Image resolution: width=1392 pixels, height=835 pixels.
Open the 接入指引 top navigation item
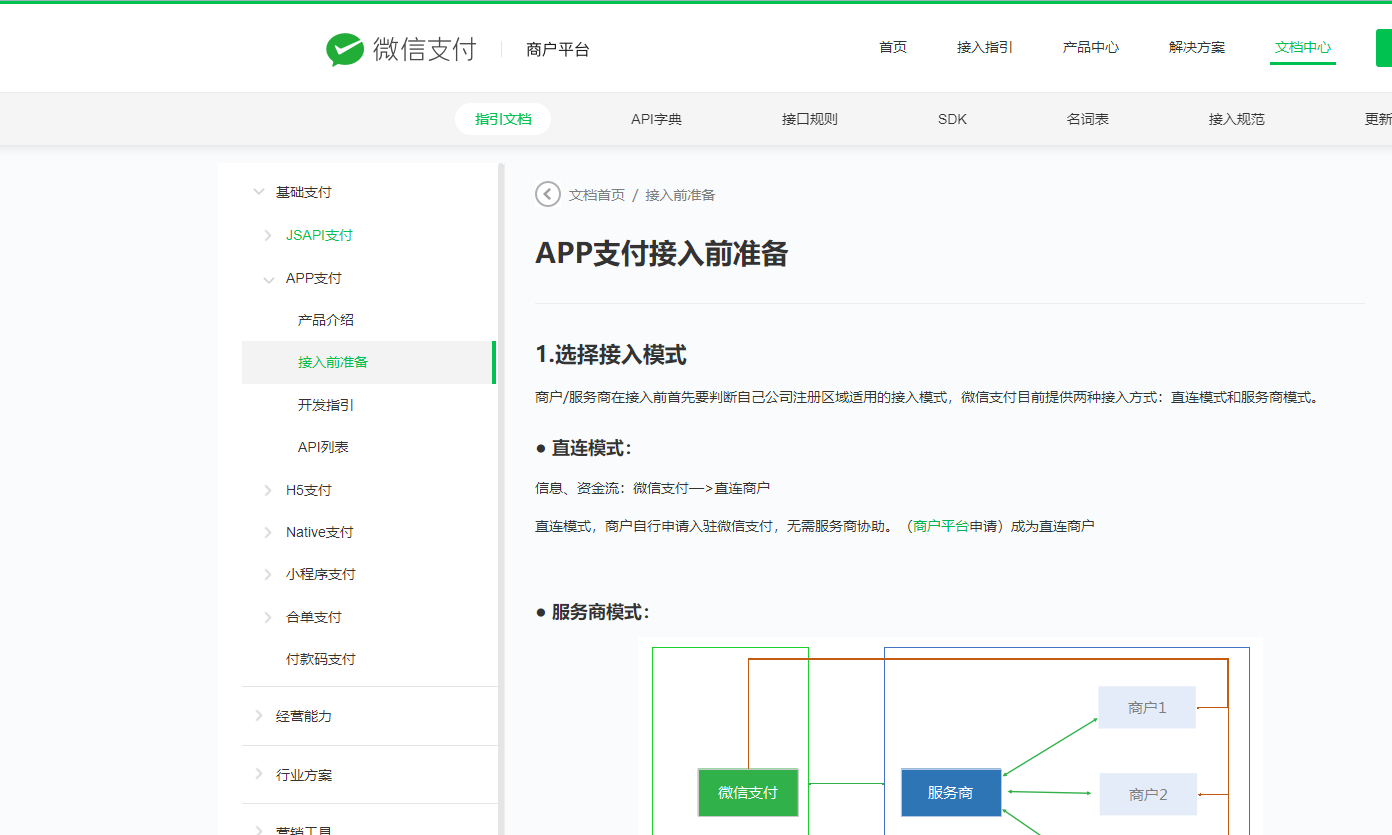pos(985,47)
